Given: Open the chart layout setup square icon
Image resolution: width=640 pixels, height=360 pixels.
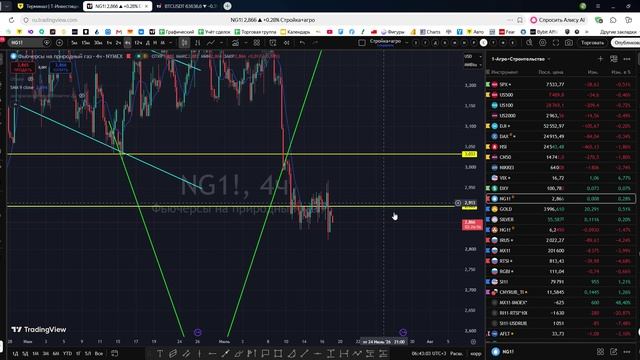Looking at the screenshot, I should click(x=362, y=42).
